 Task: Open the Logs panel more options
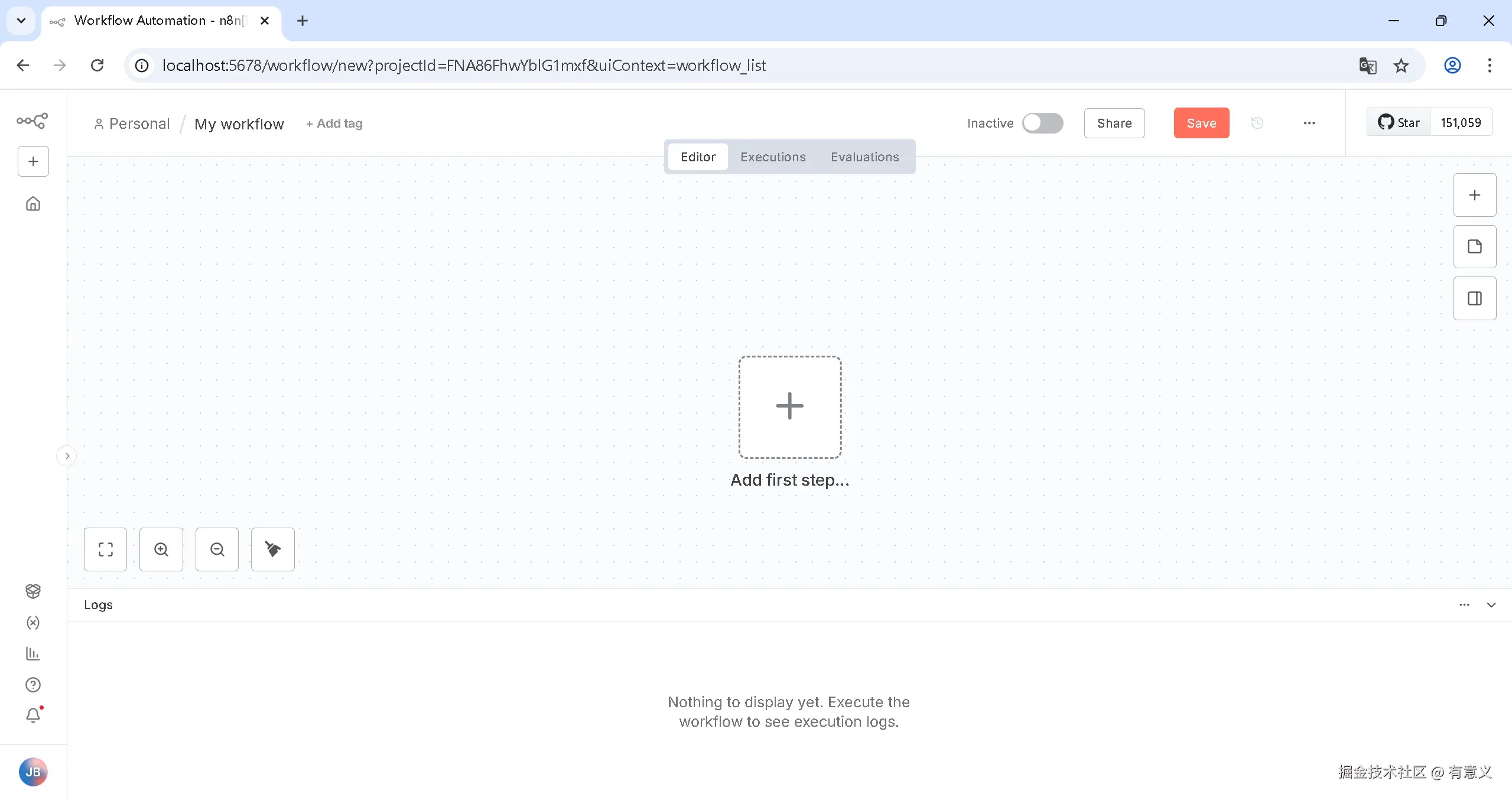pos(1464,605)
